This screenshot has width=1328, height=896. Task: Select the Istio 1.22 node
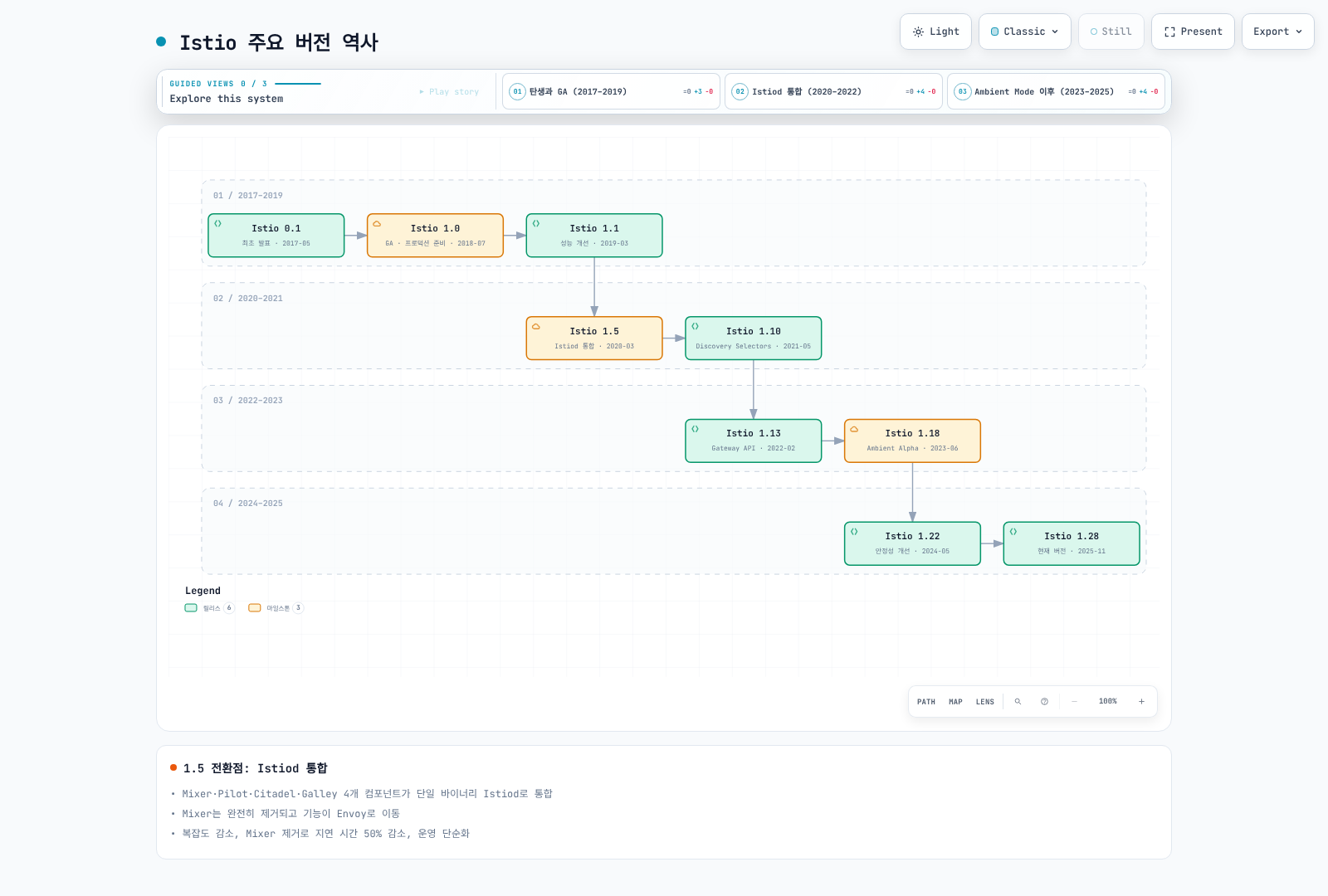tap(912, 543)
